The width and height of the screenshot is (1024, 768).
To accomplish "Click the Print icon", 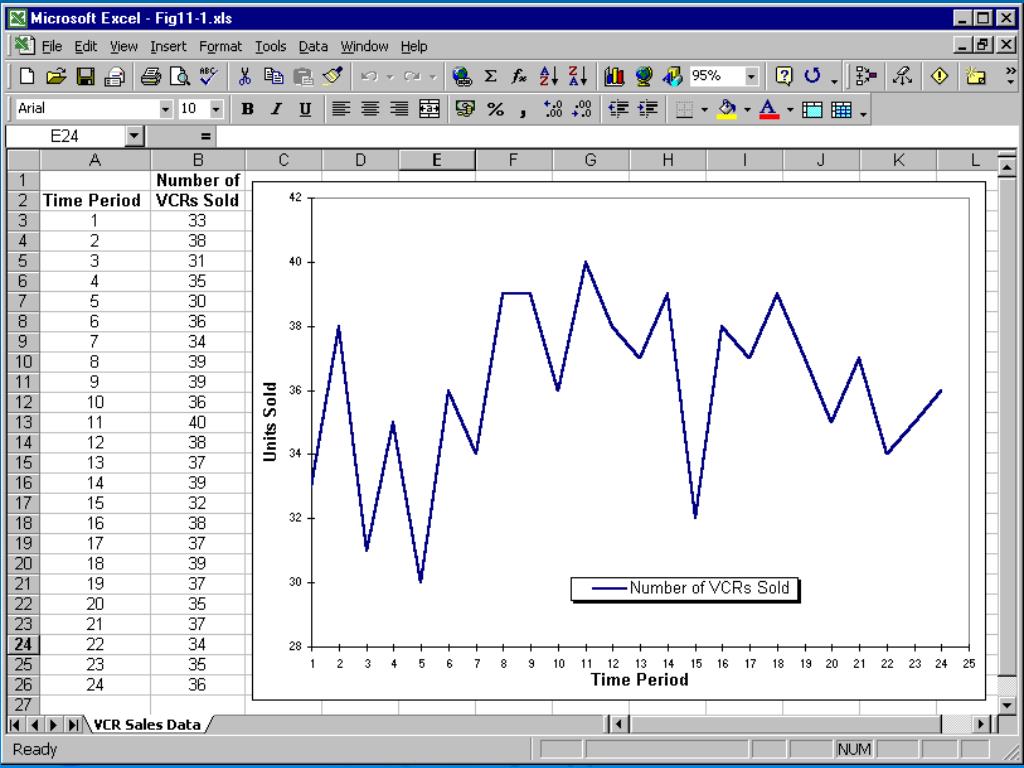I will [x=151, y=76].
